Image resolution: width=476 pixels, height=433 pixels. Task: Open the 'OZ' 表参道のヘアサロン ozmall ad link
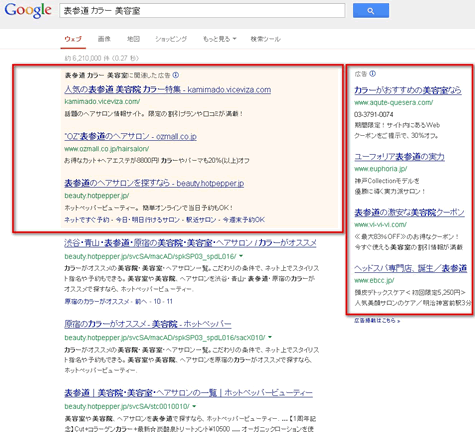130,136
